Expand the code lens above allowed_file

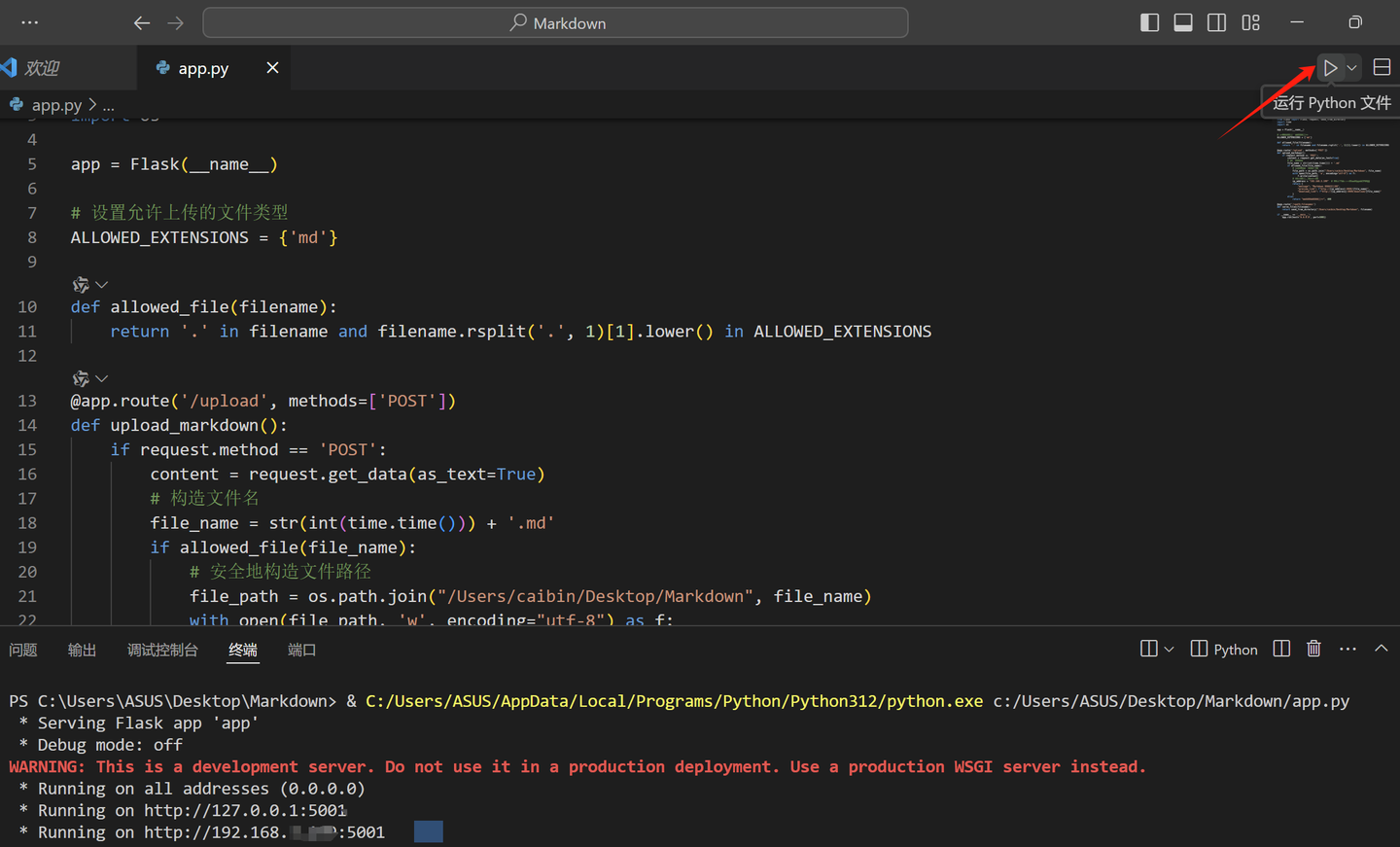pyautogui.click(x=101, y=285)
